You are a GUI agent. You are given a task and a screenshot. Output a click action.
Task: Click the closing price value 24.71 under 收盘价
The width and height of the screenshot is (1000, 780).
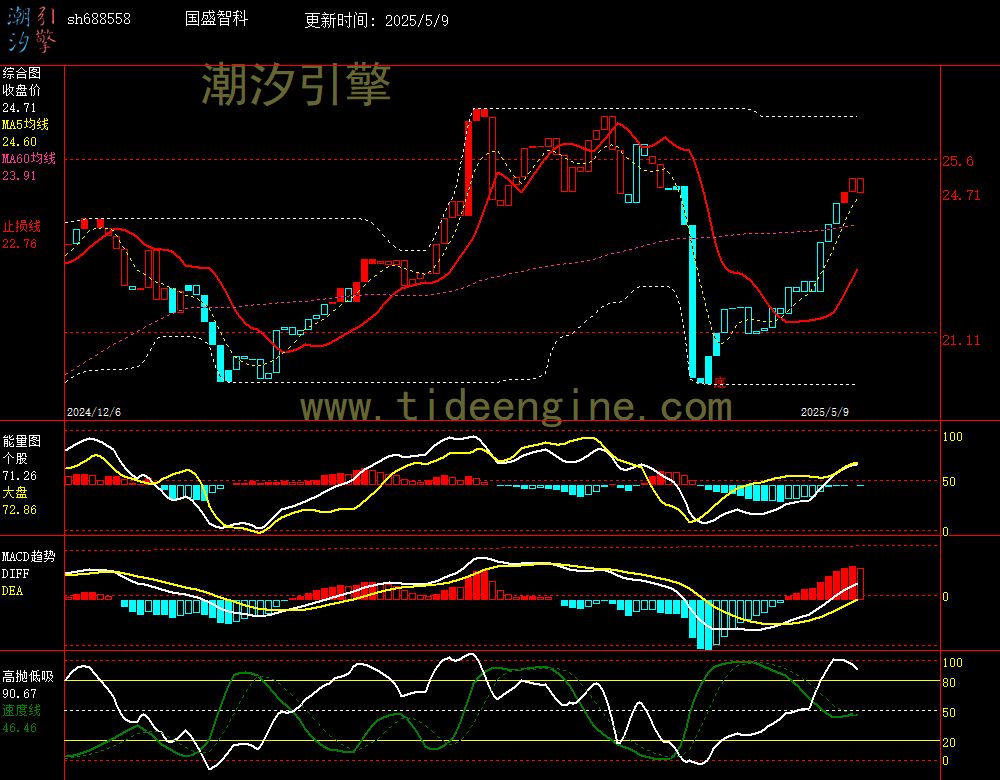(19, 107)
